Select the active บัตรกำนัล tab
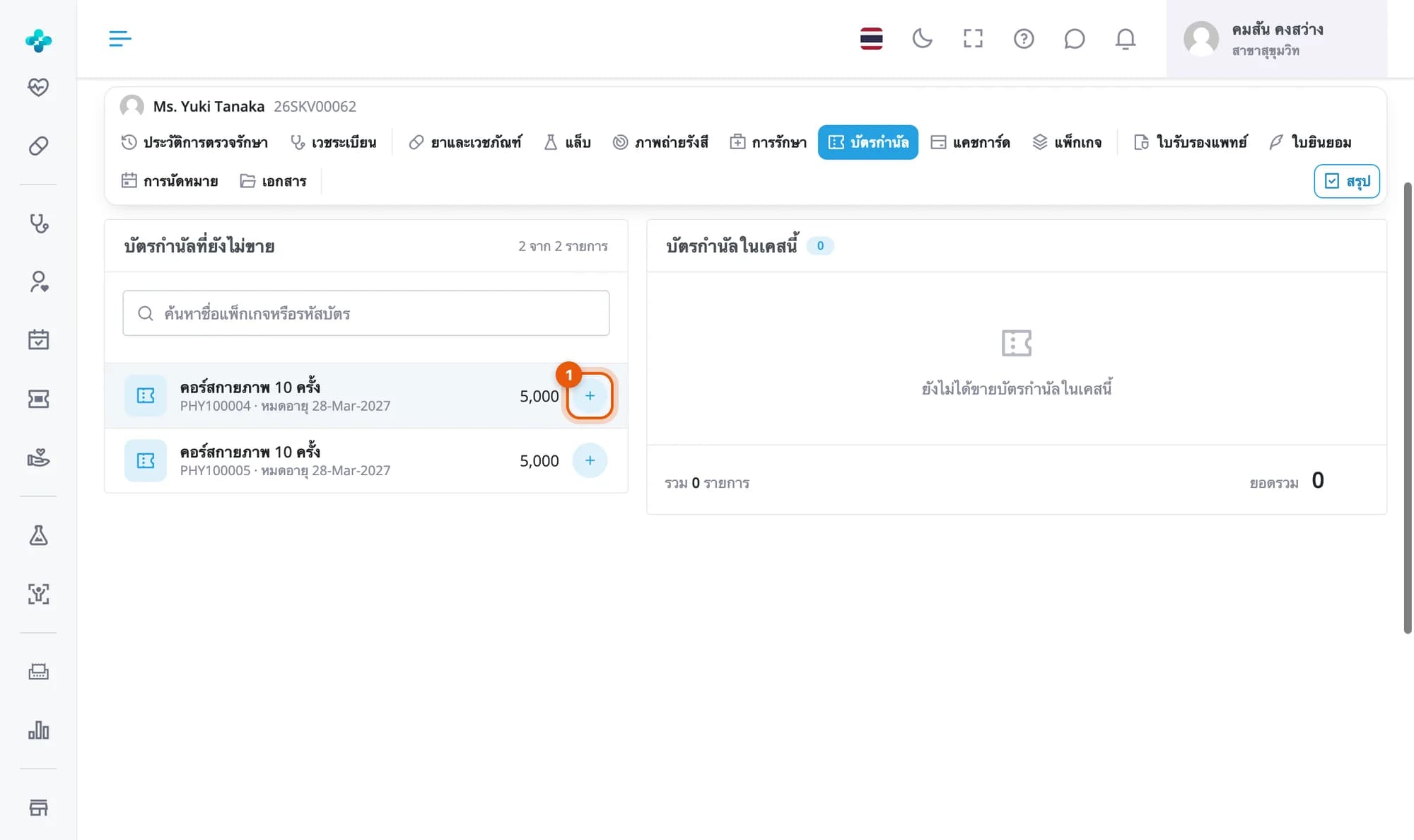Screen dimensions: 1414x840 pos(868,142)
